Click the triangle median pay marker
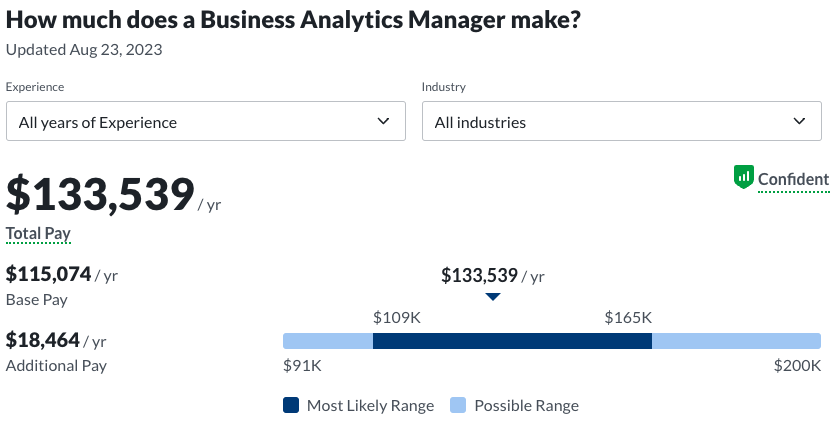Screen dimensions: 840x426 pyautogui.click(x=493, y=297)
